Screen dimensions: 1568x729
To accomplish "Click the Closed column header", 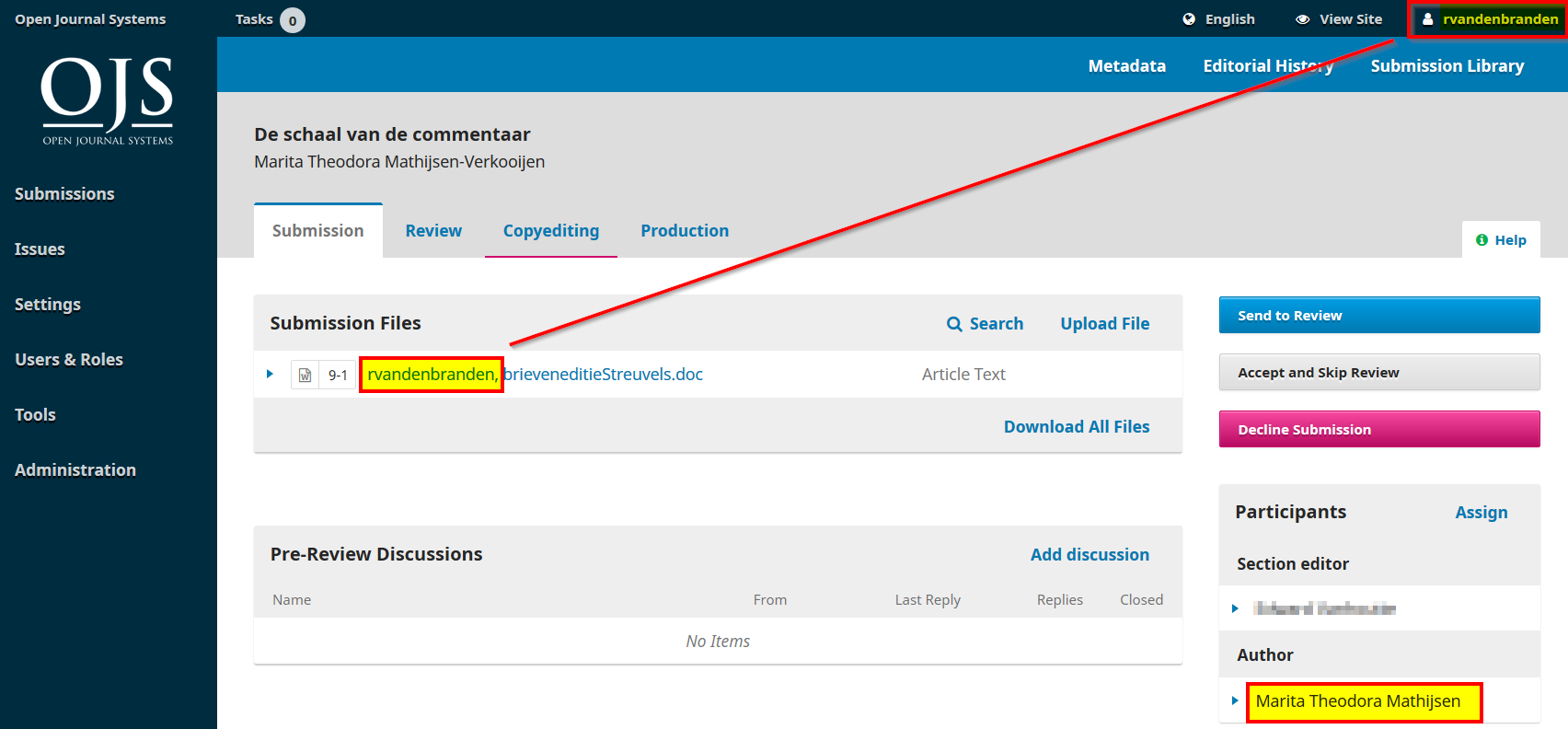I will 1141,600.
